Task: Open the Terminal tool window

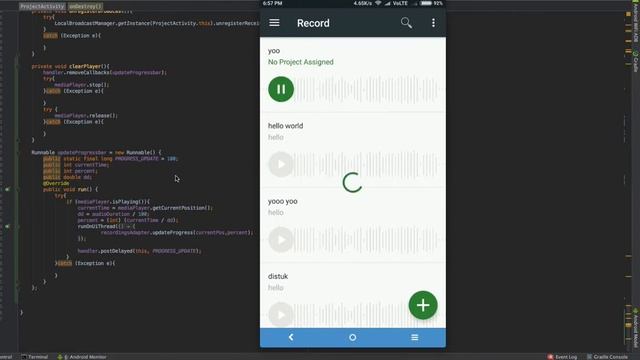Action: pos(35,357)
